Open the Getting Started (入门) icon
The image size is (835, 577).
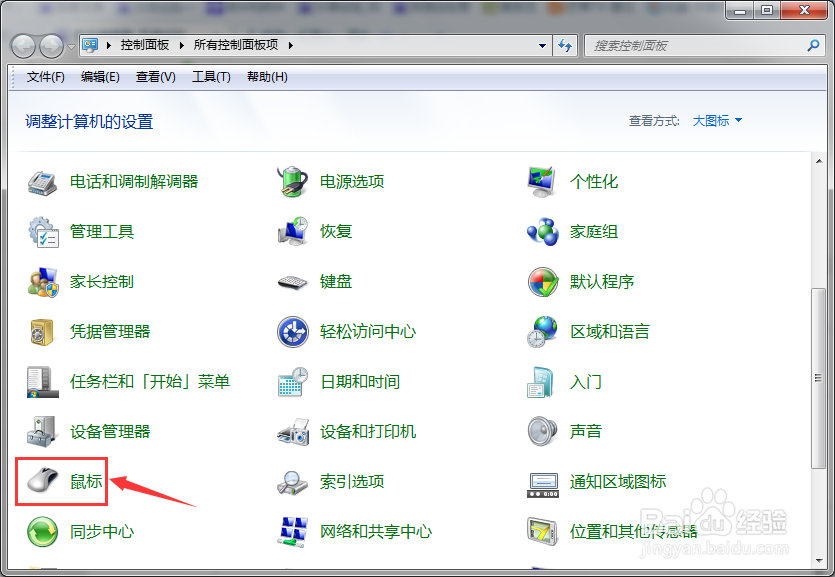[x=541, y=382]
